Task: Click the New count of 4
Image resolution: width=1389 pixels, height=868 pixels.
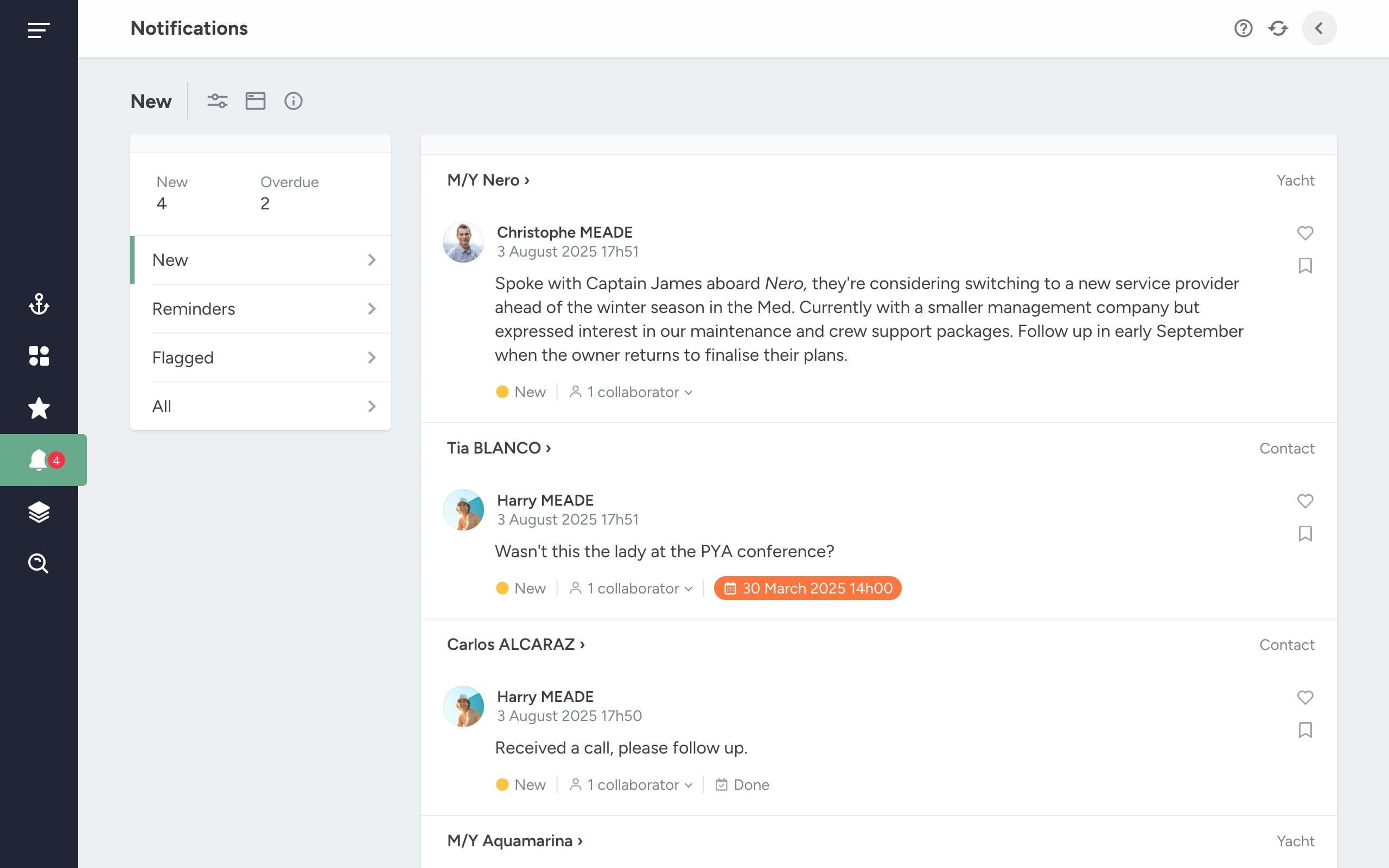Action: pos(161,204)
